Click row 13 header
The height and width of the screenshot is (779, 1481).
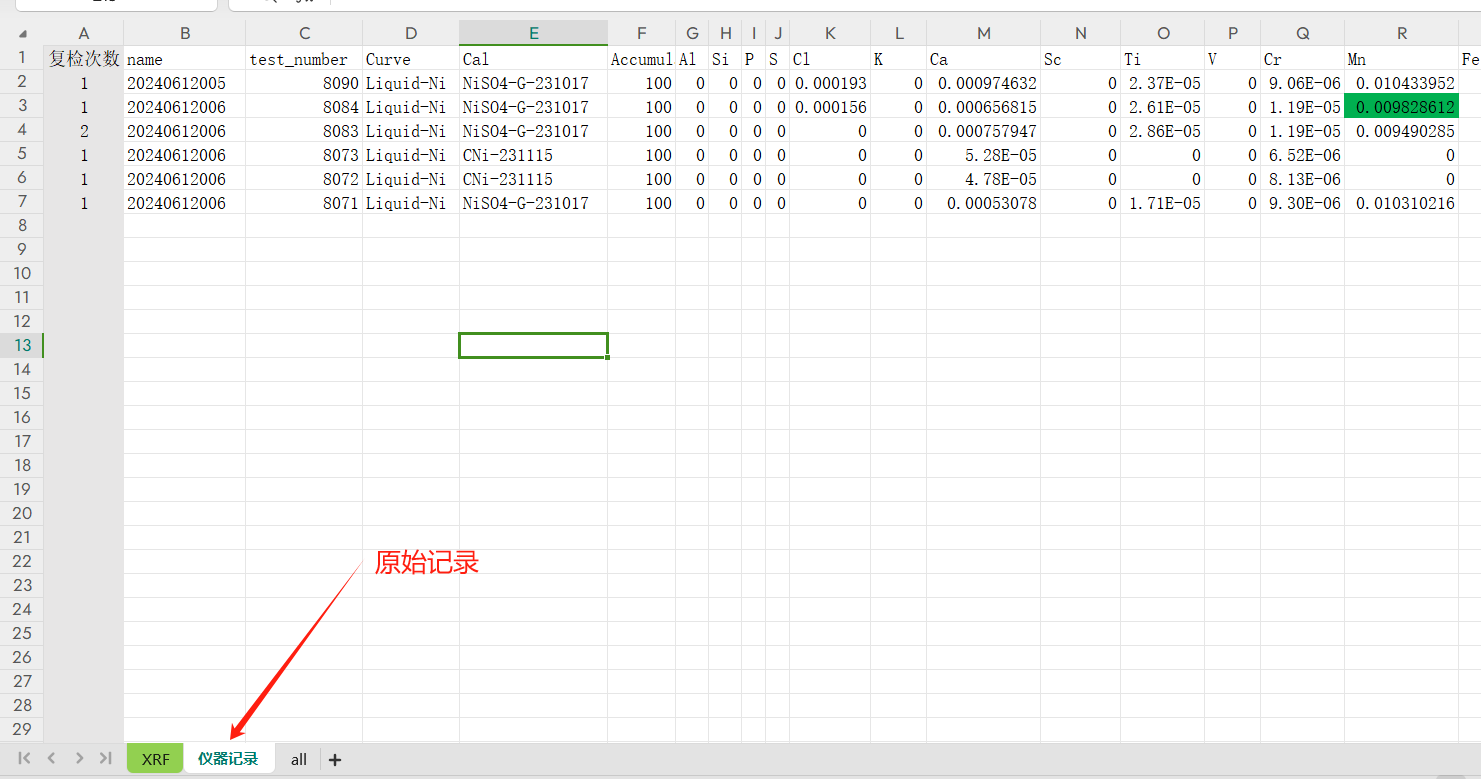22,345
